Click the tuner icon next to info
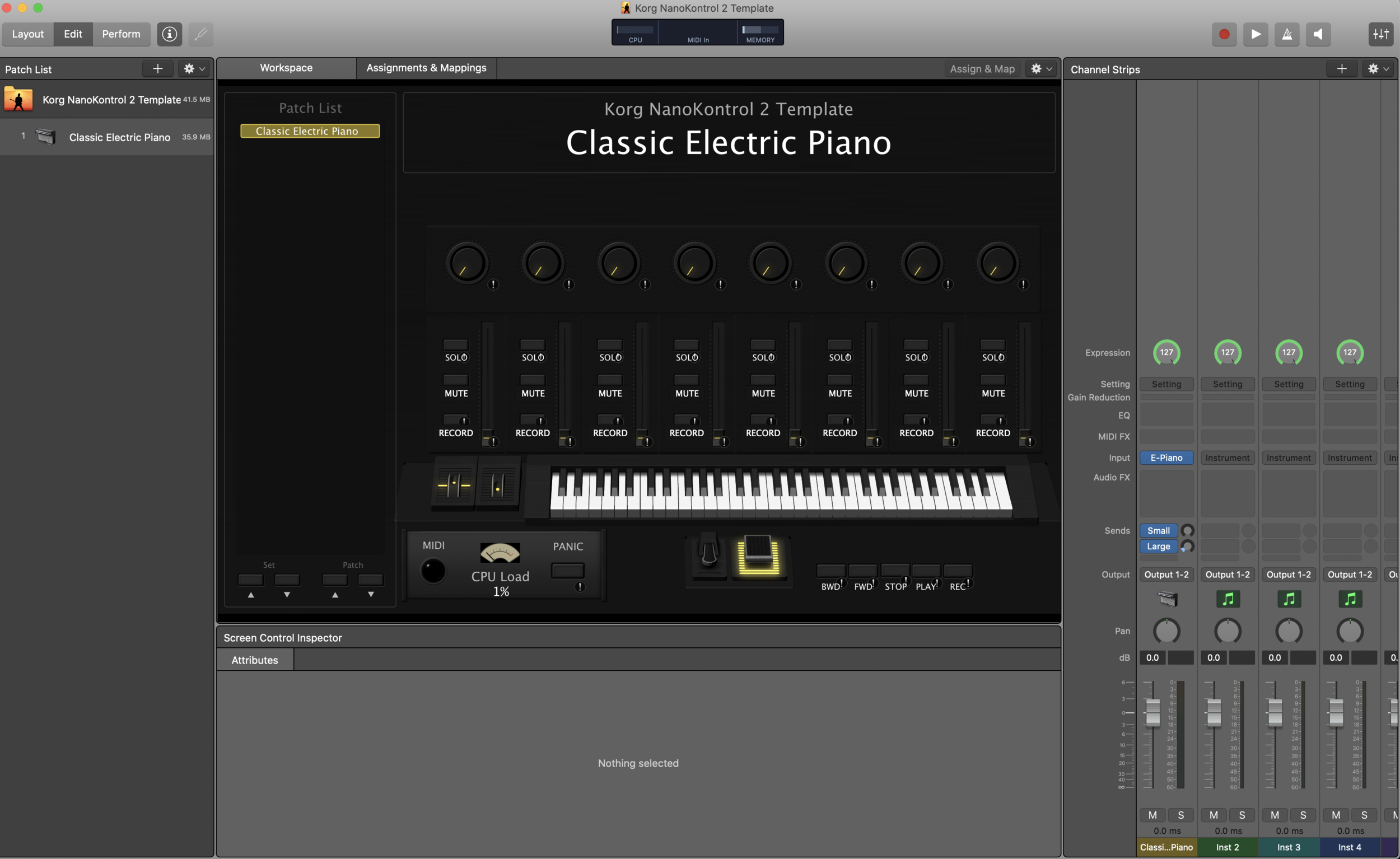 (x=200, y=34)
